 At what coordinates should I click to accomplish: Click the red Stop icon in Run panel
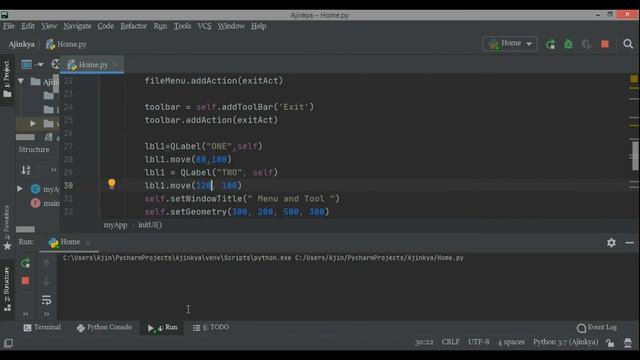tap(25, 281)
